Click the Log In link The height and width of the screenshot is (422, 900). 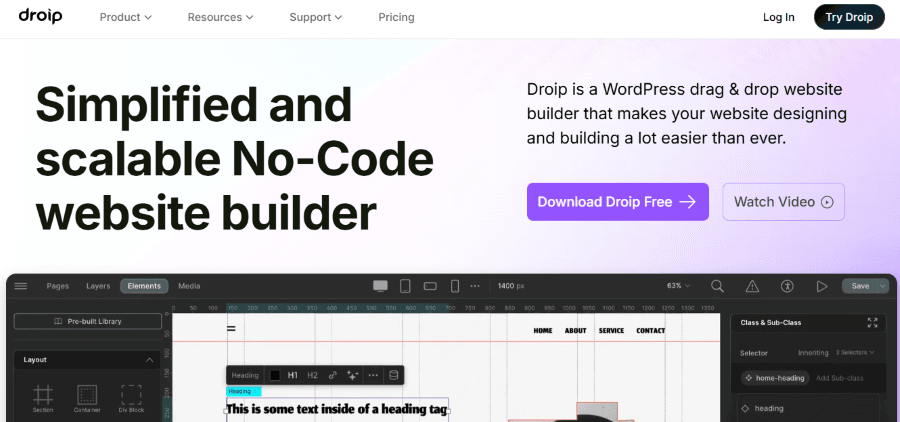tap(779, 17)
